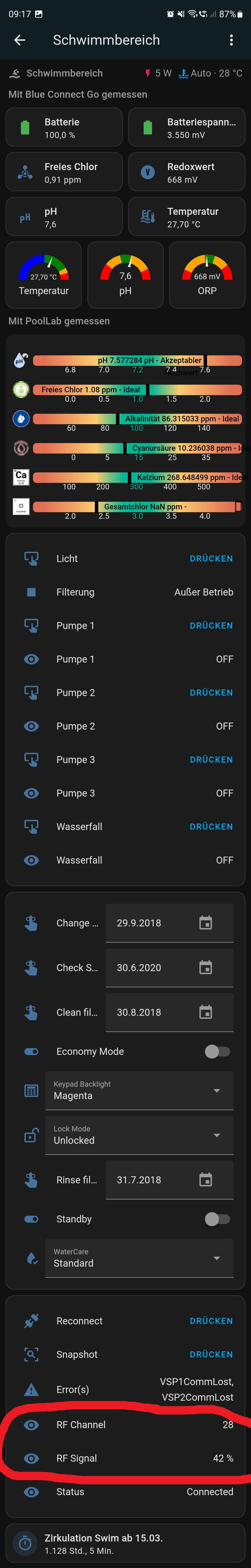This screenshot has width=251, height=1568.
Task: Click the Error(s) warning triangle icon
Action: click(31, 1390)
